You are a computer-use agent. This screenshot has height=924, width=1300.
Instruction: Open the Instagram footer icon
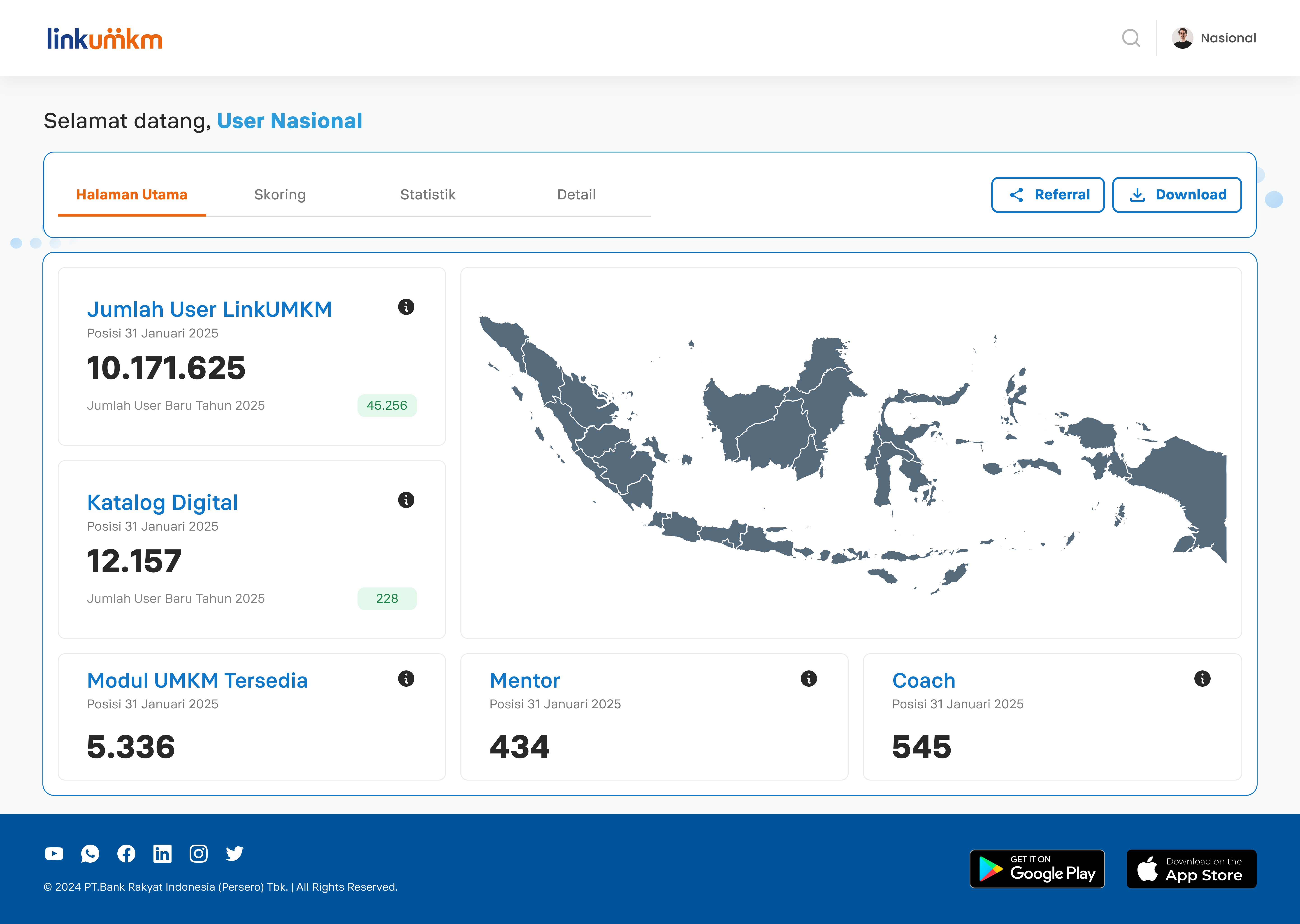199,853
